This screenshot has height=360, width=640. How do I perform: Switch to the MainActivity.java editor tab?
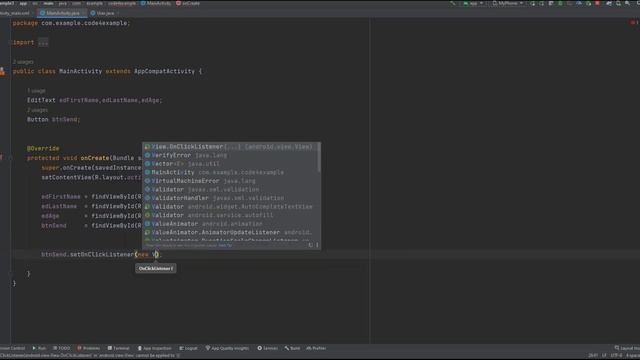[62, 13]
